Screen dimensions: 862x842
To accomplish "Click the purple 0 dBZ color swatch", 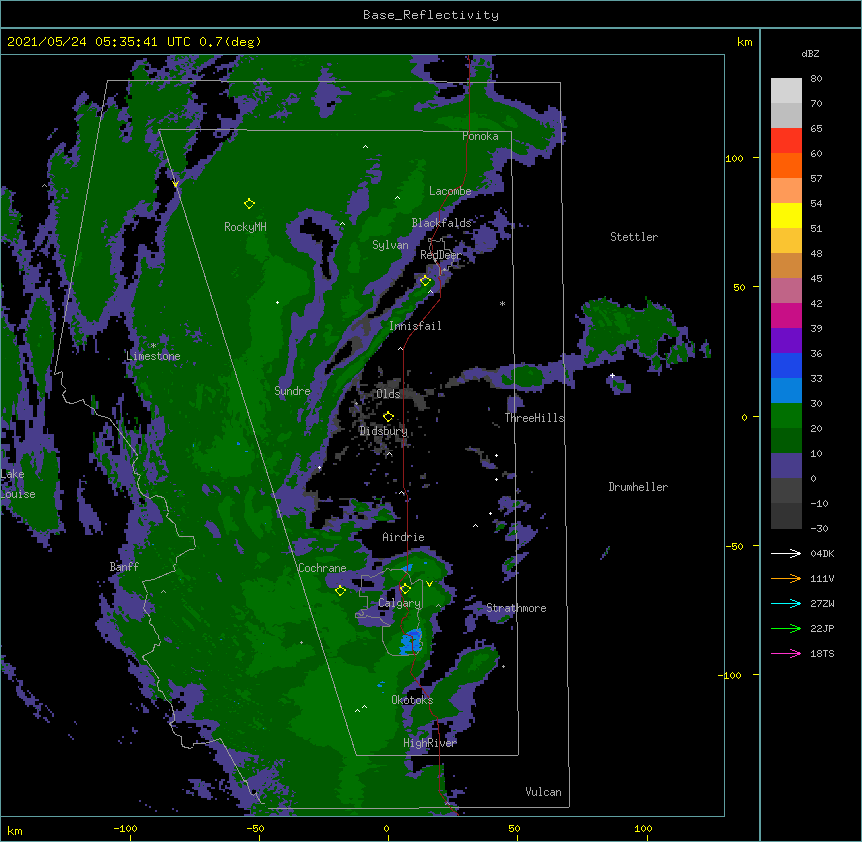I will [786, 466].
